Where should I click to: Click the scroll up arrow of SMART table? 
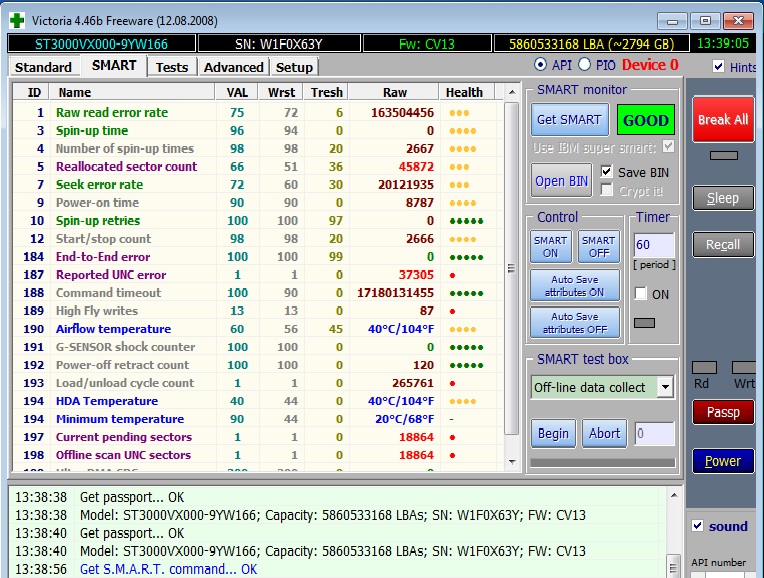[512, 92]
